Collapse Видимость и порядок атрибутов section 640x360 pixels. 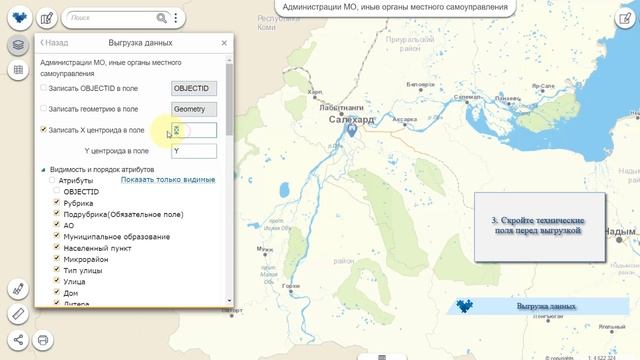(43, 170)
